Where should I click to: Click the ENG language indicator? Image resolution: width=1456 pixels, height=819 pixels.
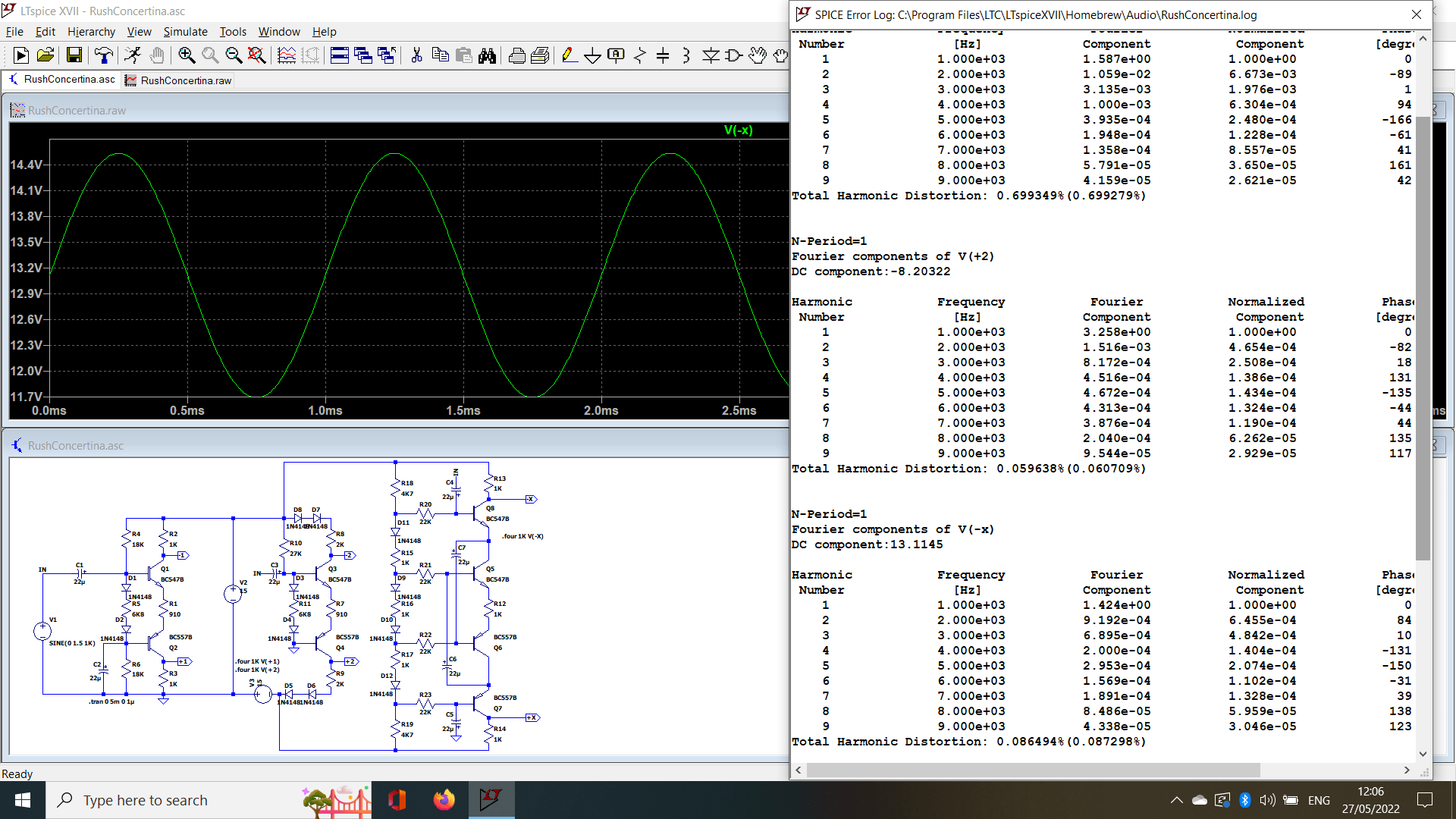coord(1319,800)
